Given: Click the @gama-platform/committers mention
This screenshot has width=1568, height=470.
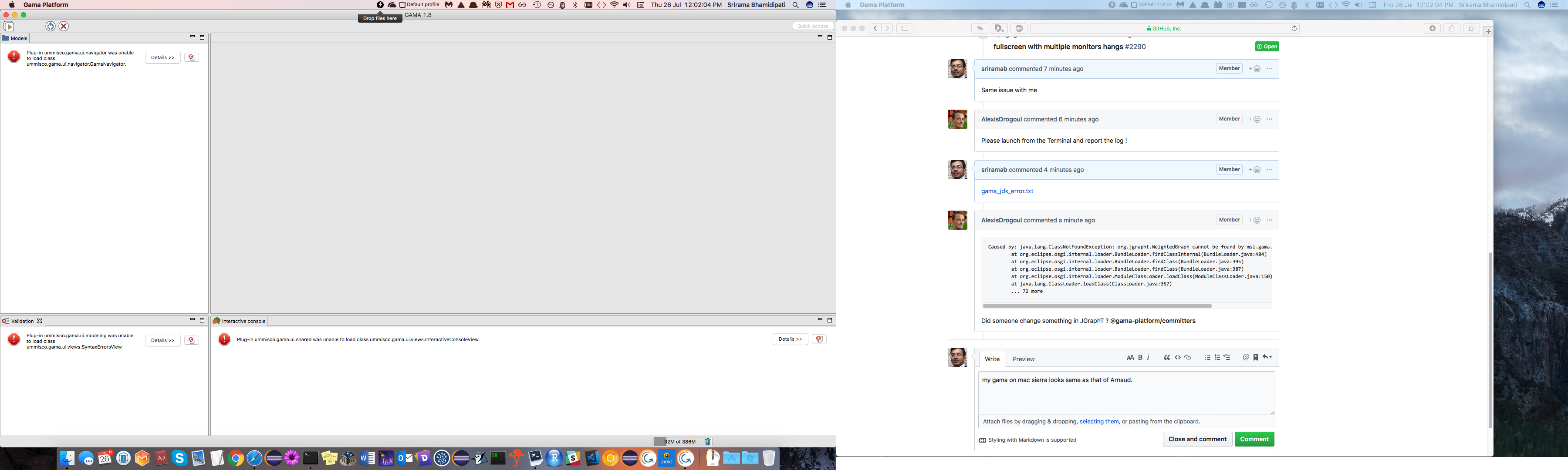Looking at the screenshot, I should click(x=1152, y=321).
